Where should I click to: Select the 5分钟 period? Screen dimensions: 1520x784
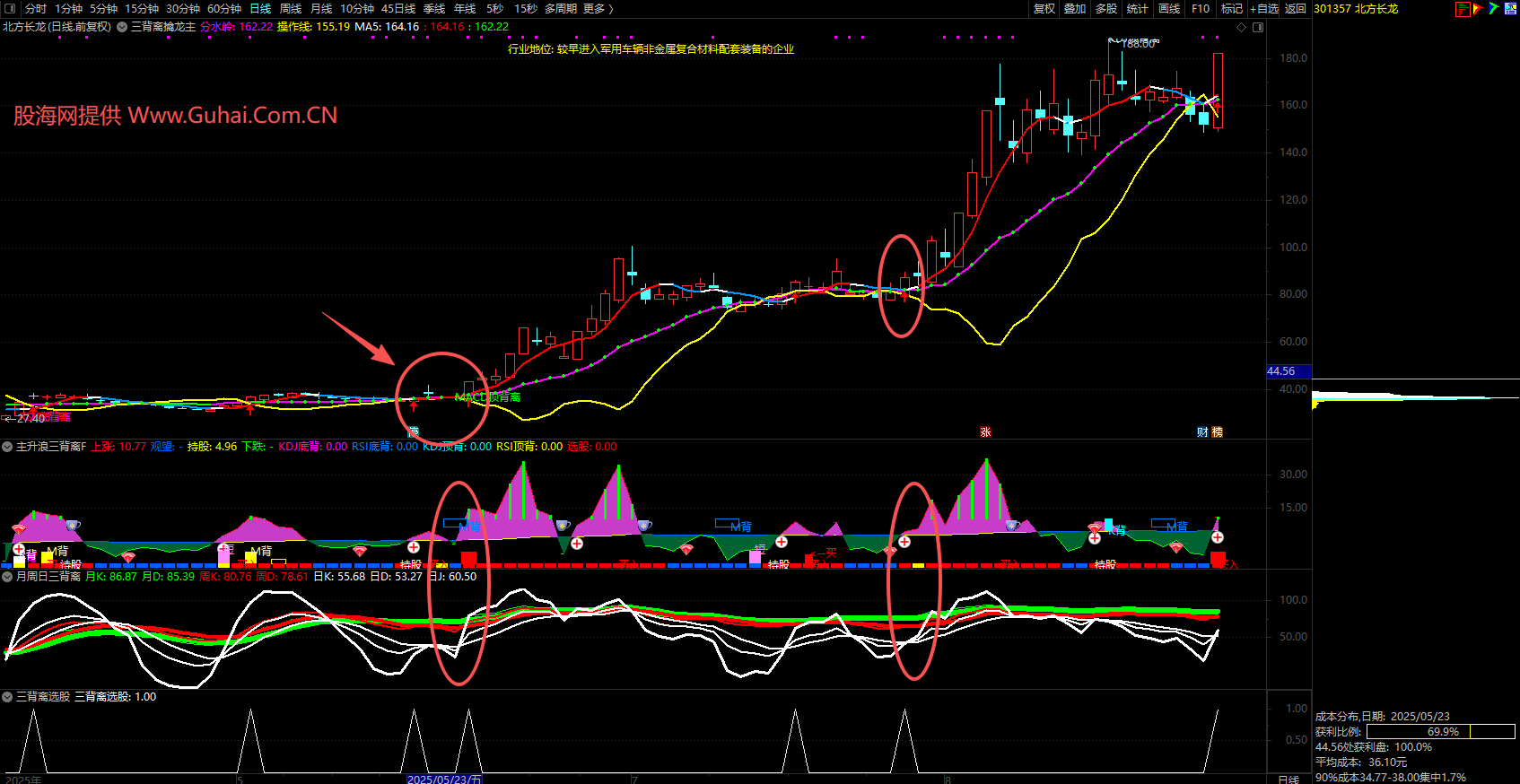point(104,8)
